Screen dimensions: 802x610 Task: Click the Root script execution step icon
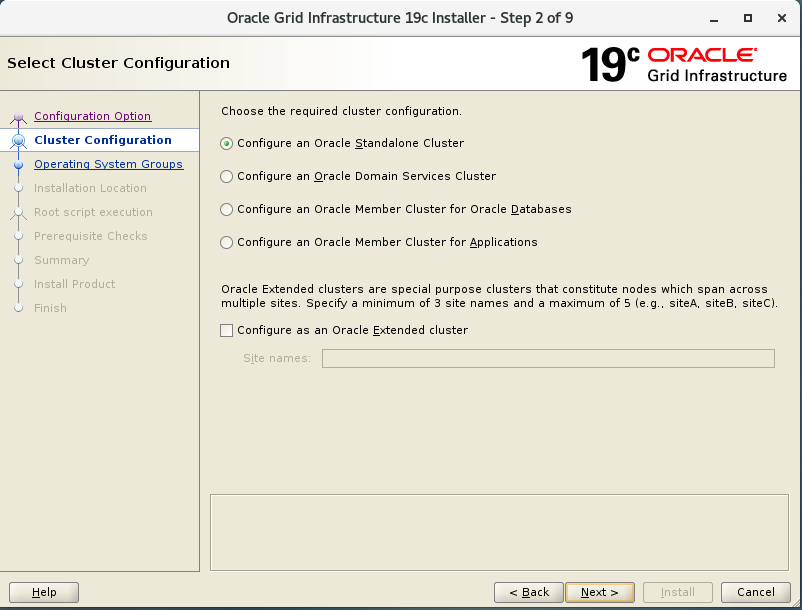pyautogui.click(x=19, y=212)
